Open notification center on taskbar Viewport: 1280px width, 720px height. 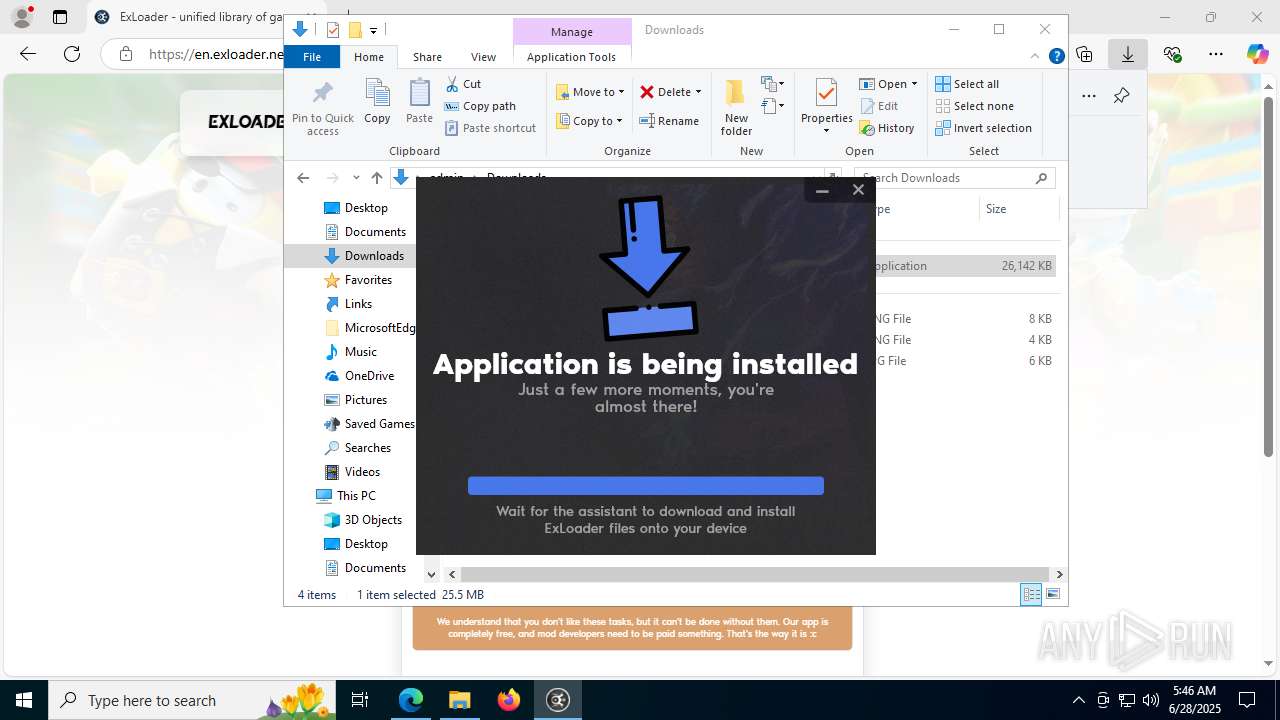point(1247,700)
